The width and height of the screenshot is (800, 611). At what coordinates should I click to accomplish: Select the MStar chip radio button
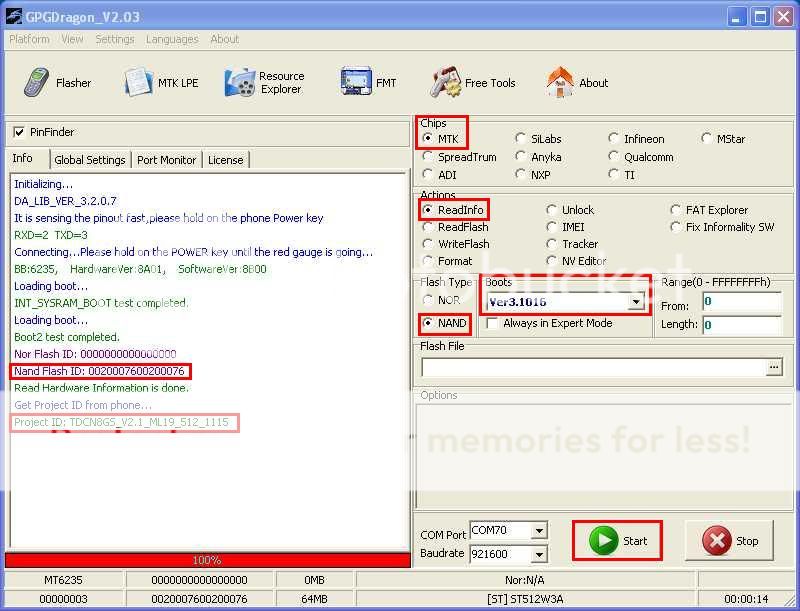[x=706, y=138]
